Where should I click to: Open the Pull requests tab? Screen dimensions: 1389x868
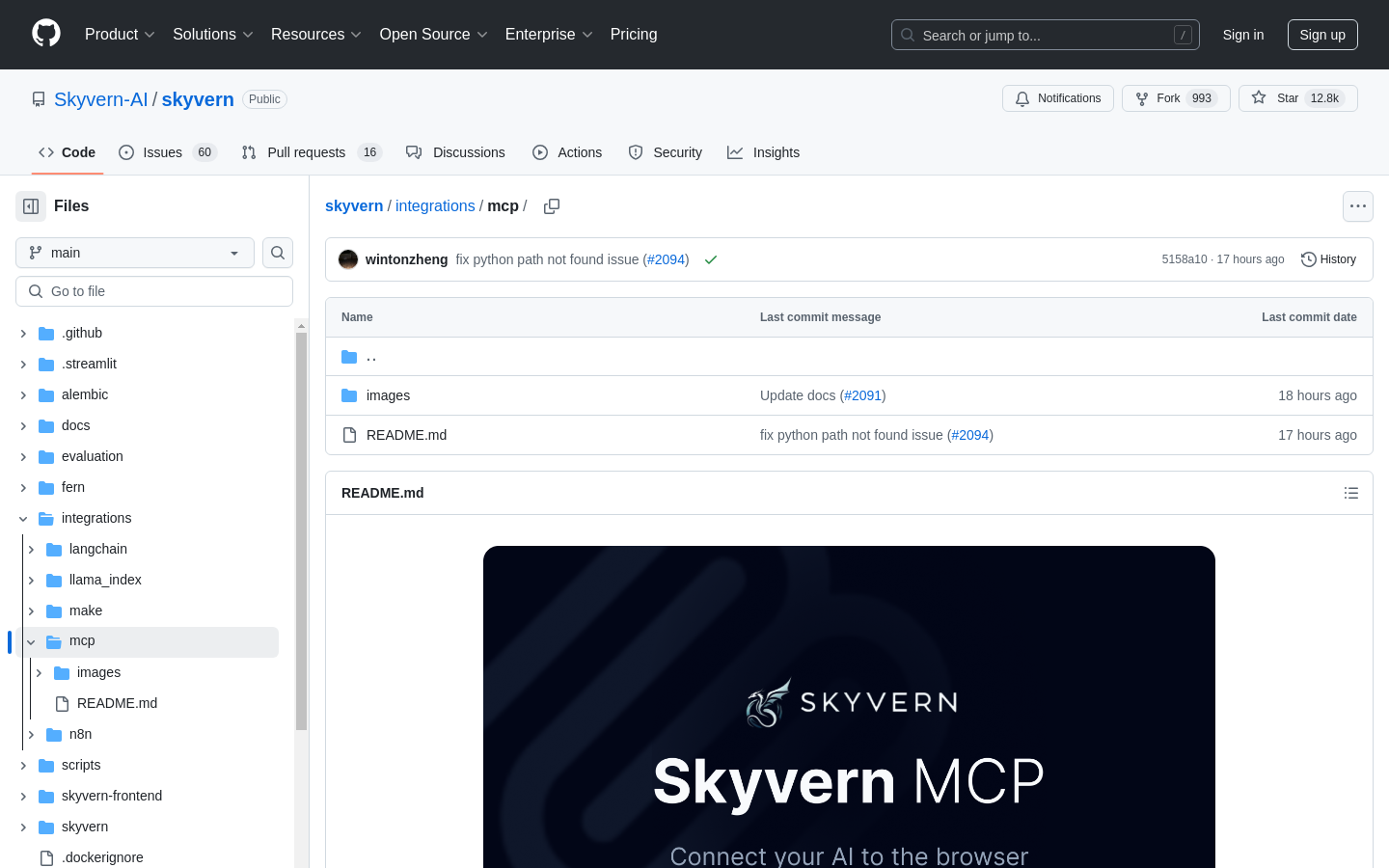[x=312, y=152]
